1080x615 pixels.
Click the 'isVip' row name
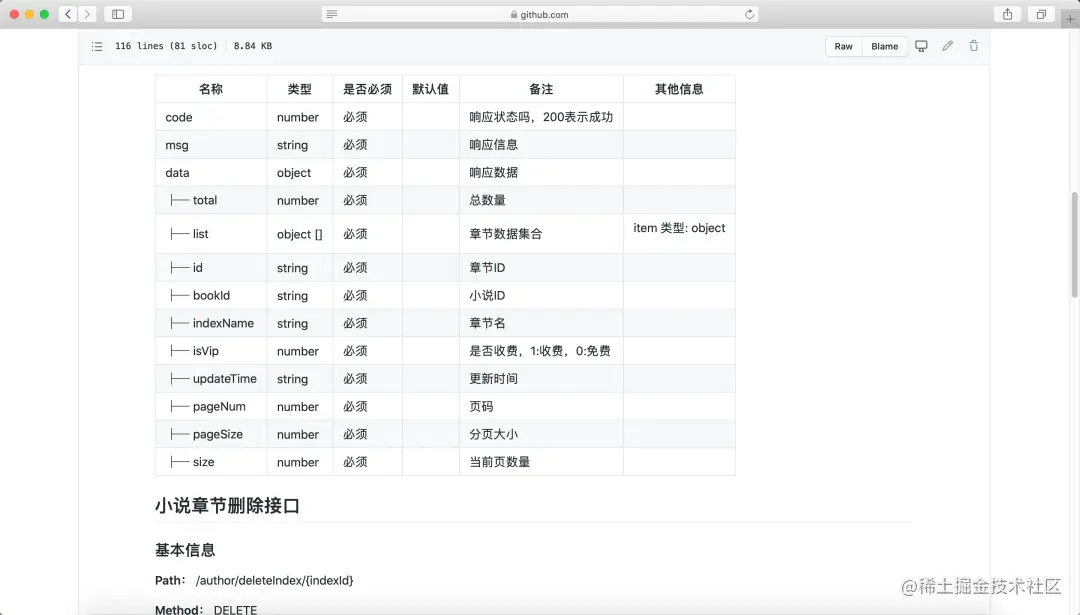coord(206,351)
